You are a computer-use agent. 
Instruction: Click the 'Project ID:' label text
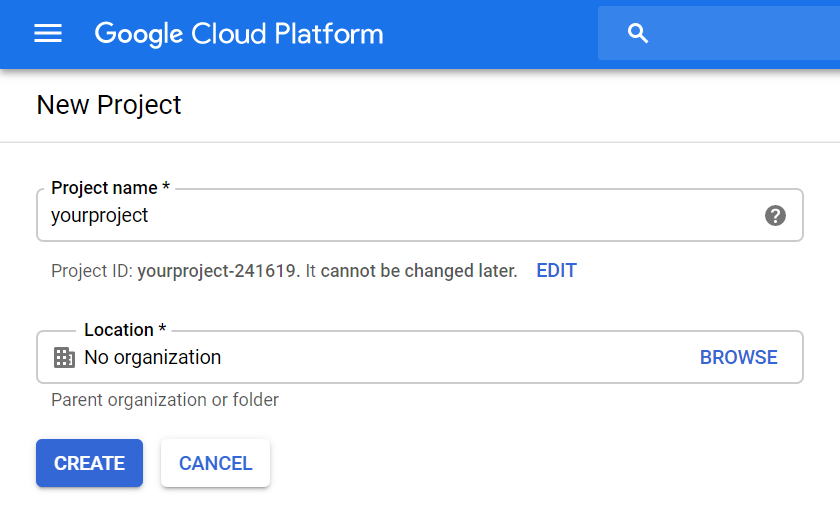(92, 271)
